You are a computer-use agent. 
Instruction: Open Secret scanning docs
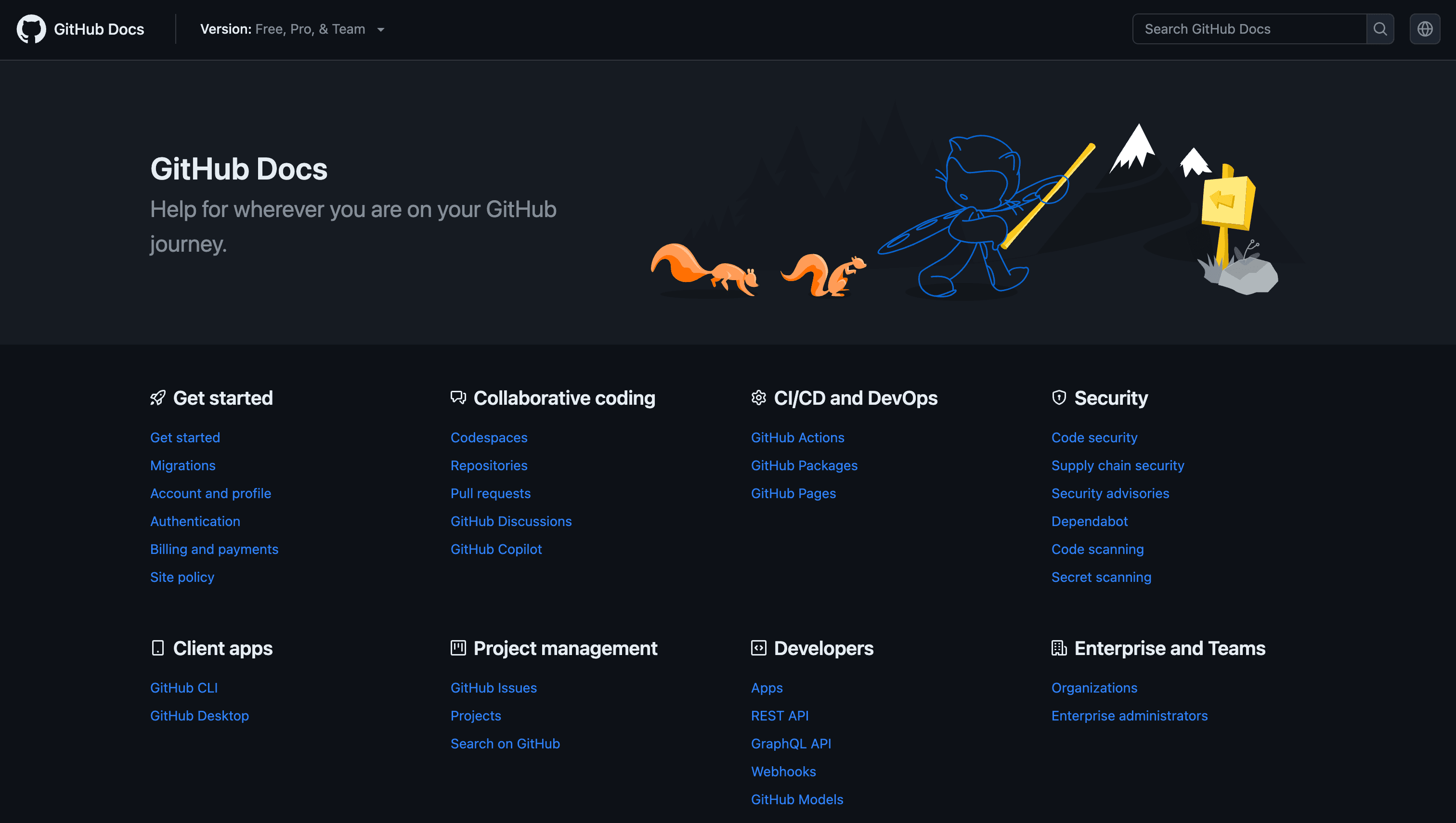(1101, 577)
